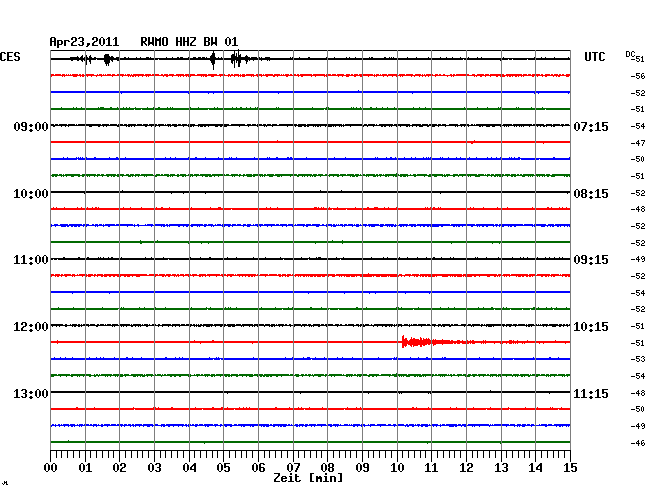
Task: Click the 09:00 local time label
Action: pyautogui.click(x=31, y=126)
